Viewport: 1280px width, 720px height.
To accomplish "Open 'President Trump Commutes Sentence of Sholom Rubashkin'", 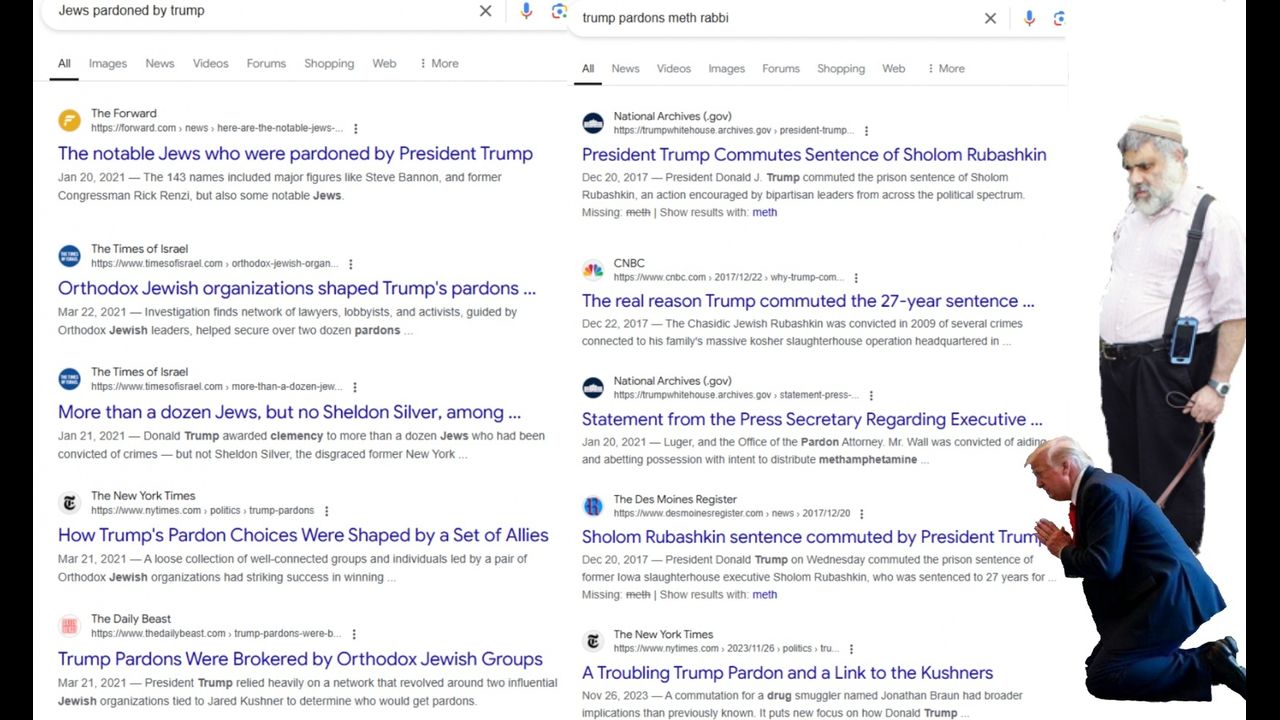I will (814, 154).
